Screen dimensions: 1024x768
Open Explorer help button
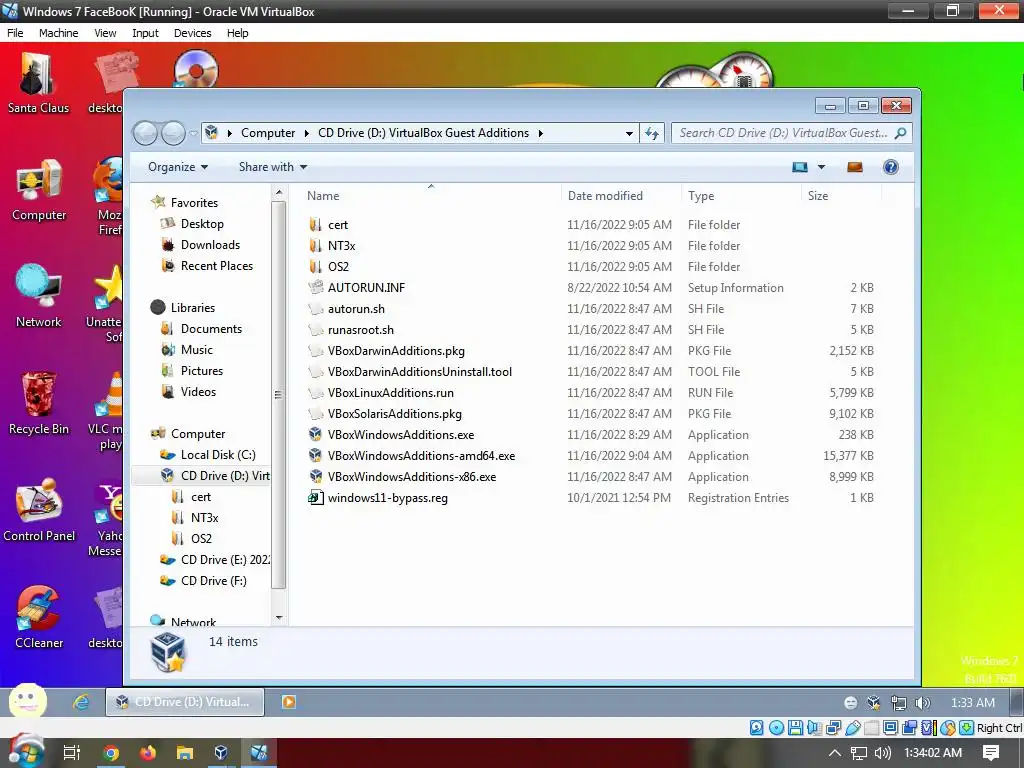tap(891, 167)
